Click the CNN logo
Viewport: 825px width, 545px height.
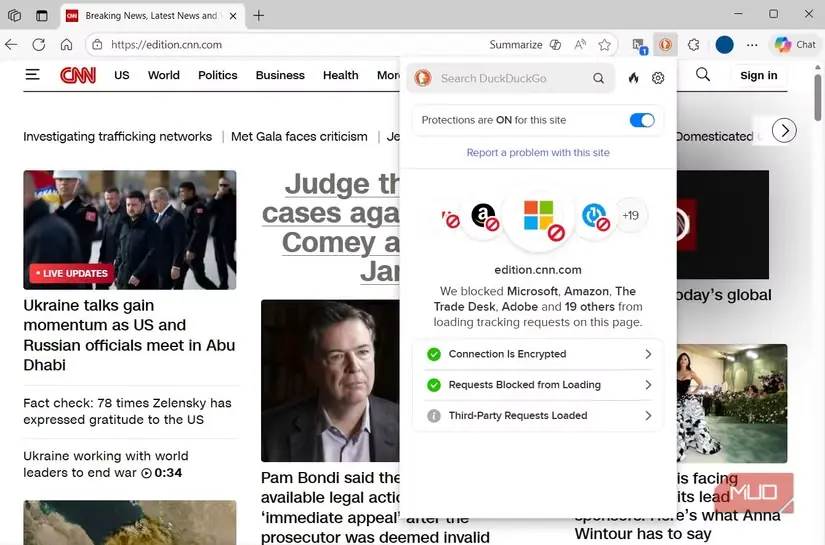pyautogui.click(x=78, y=75)
